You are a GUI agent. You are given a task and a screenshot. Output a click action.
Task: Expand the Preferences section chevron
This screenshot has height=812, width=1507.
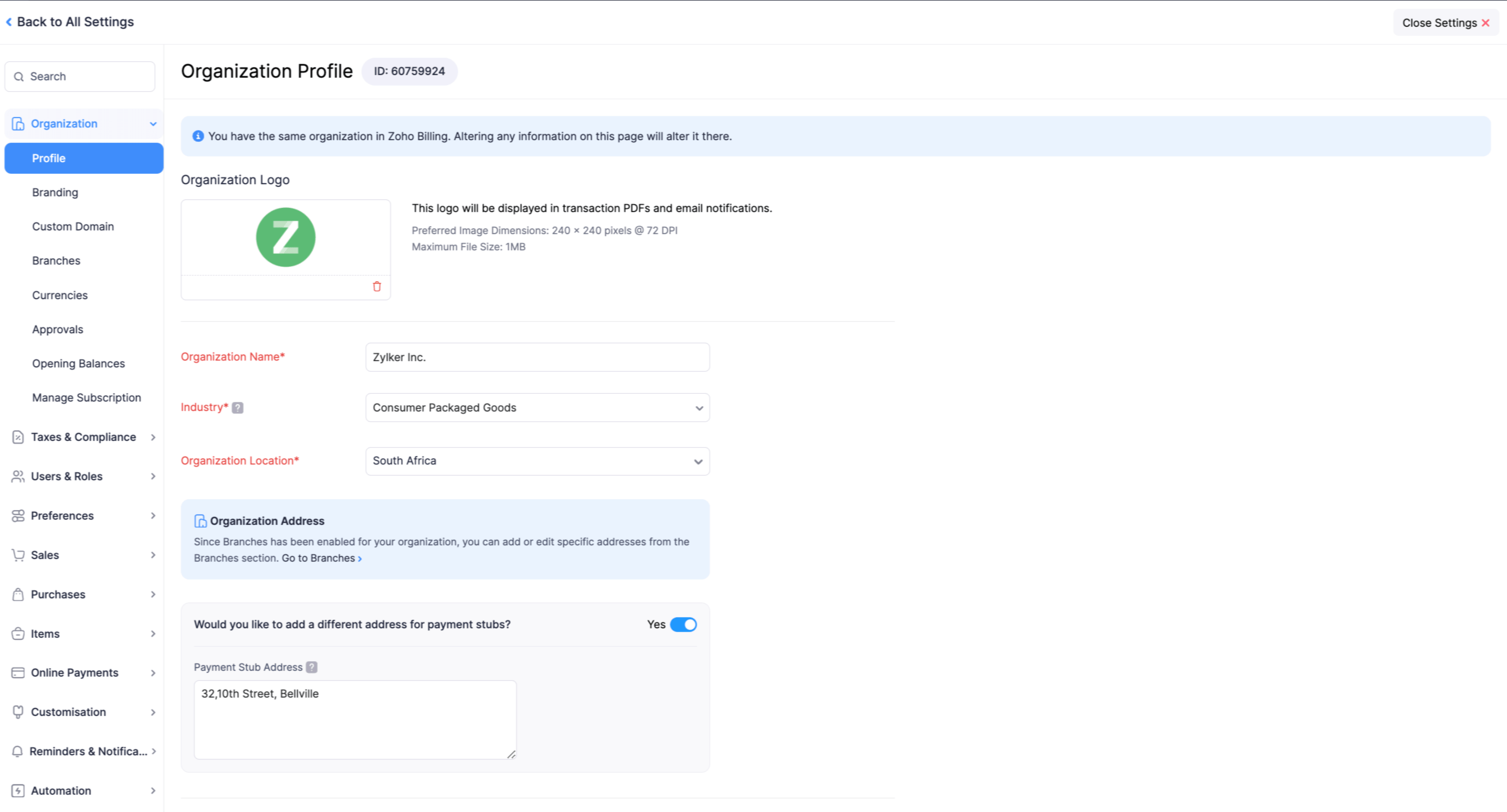(x=153, y=515)
